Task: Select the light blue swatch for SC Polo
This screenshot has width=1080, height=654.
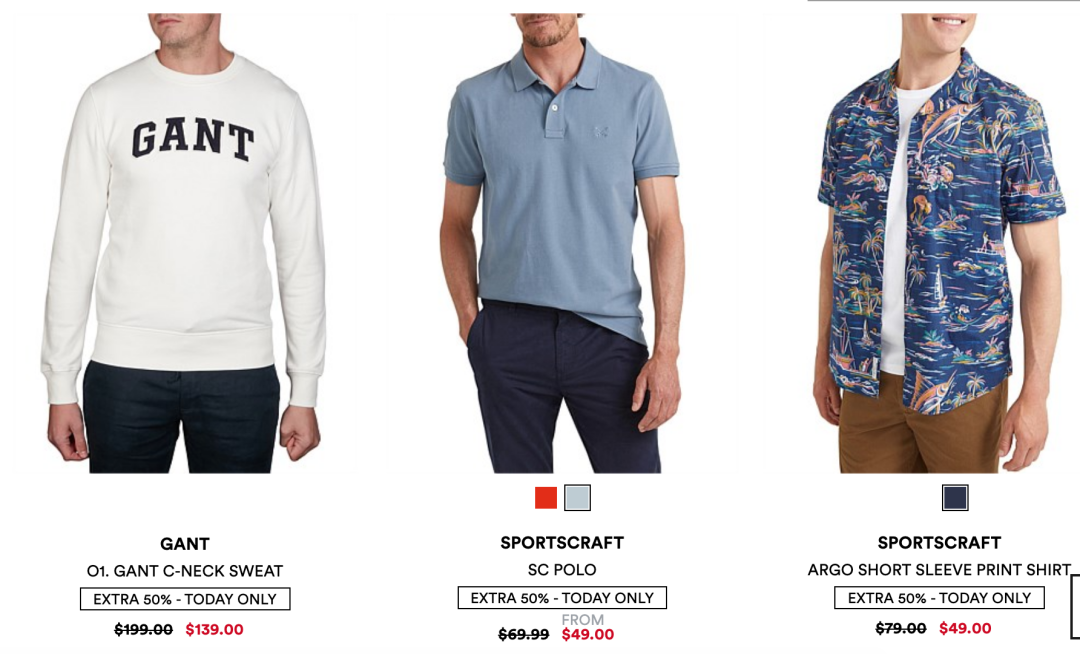Action: (577, 498)
